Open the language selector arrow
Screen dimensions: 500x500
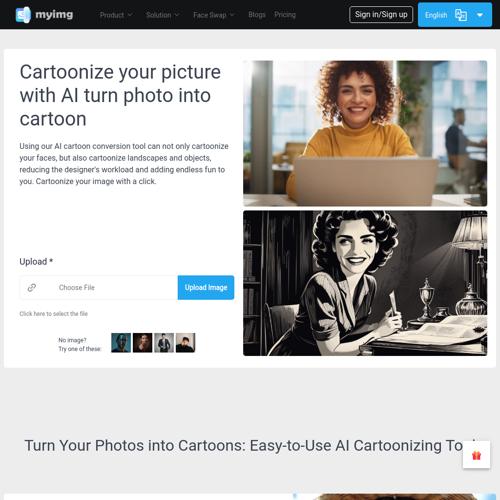point(480,15)
